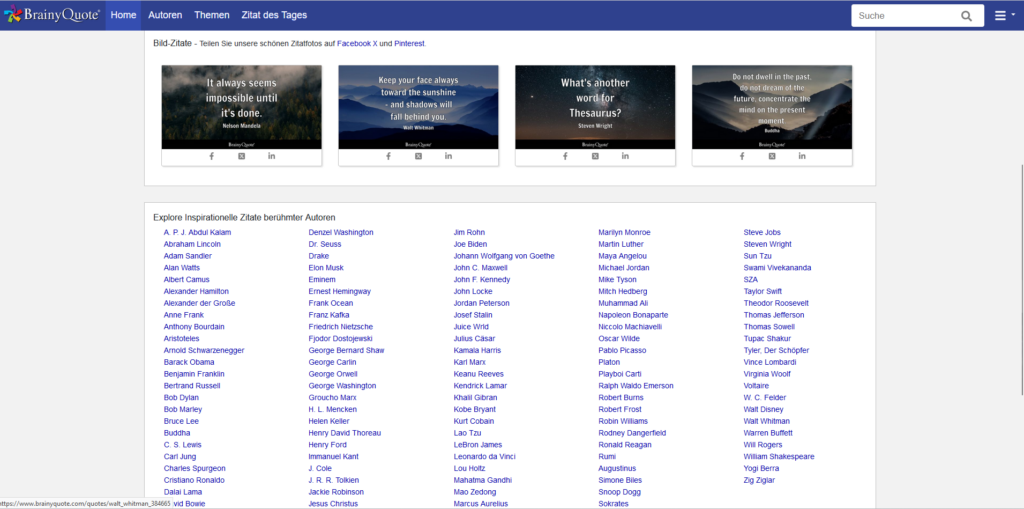1024x509 pixels.
Task: Open the Oscar Wilde author link
Action: coord(618,339)
